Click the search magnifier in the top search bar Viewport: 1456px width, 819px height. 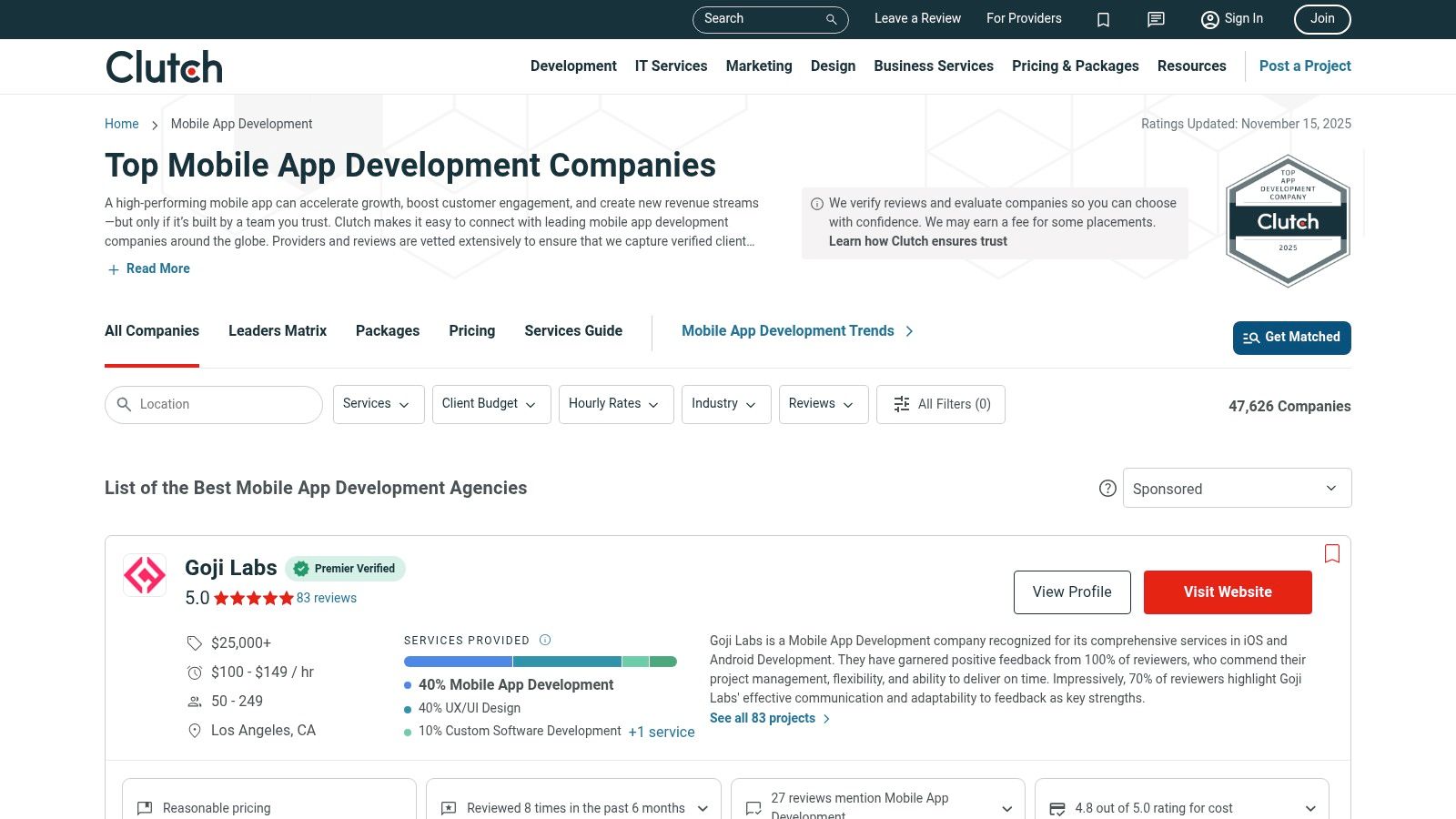point(829,19)
